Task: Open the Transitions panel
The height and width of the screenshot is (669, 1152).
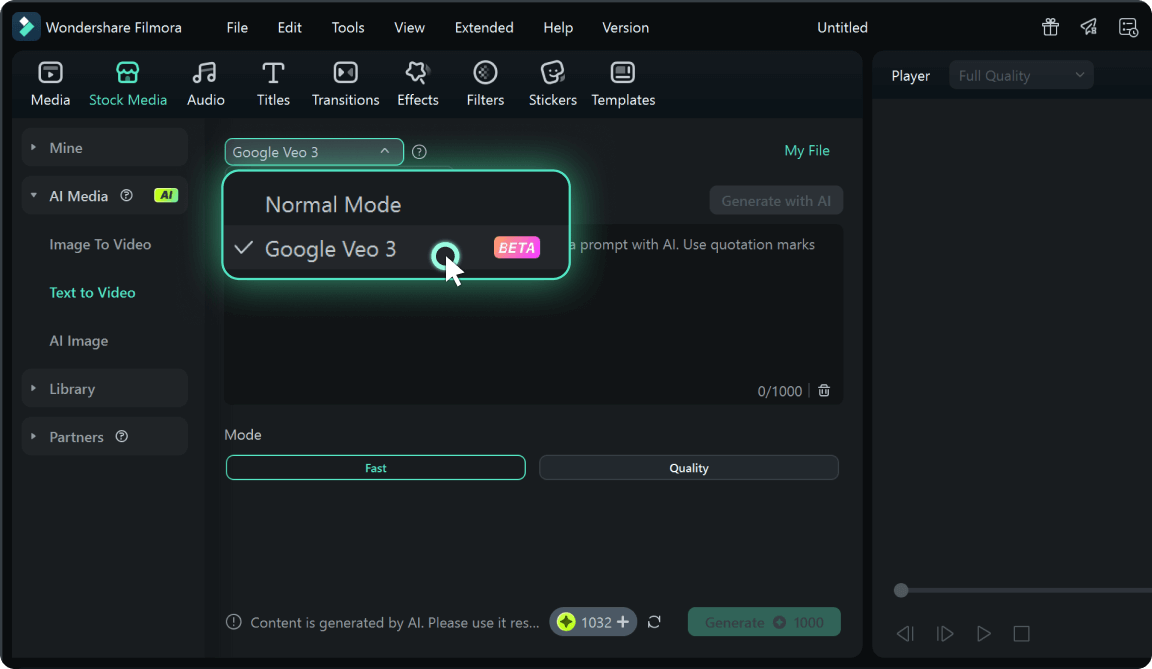Action: (345, 84)
